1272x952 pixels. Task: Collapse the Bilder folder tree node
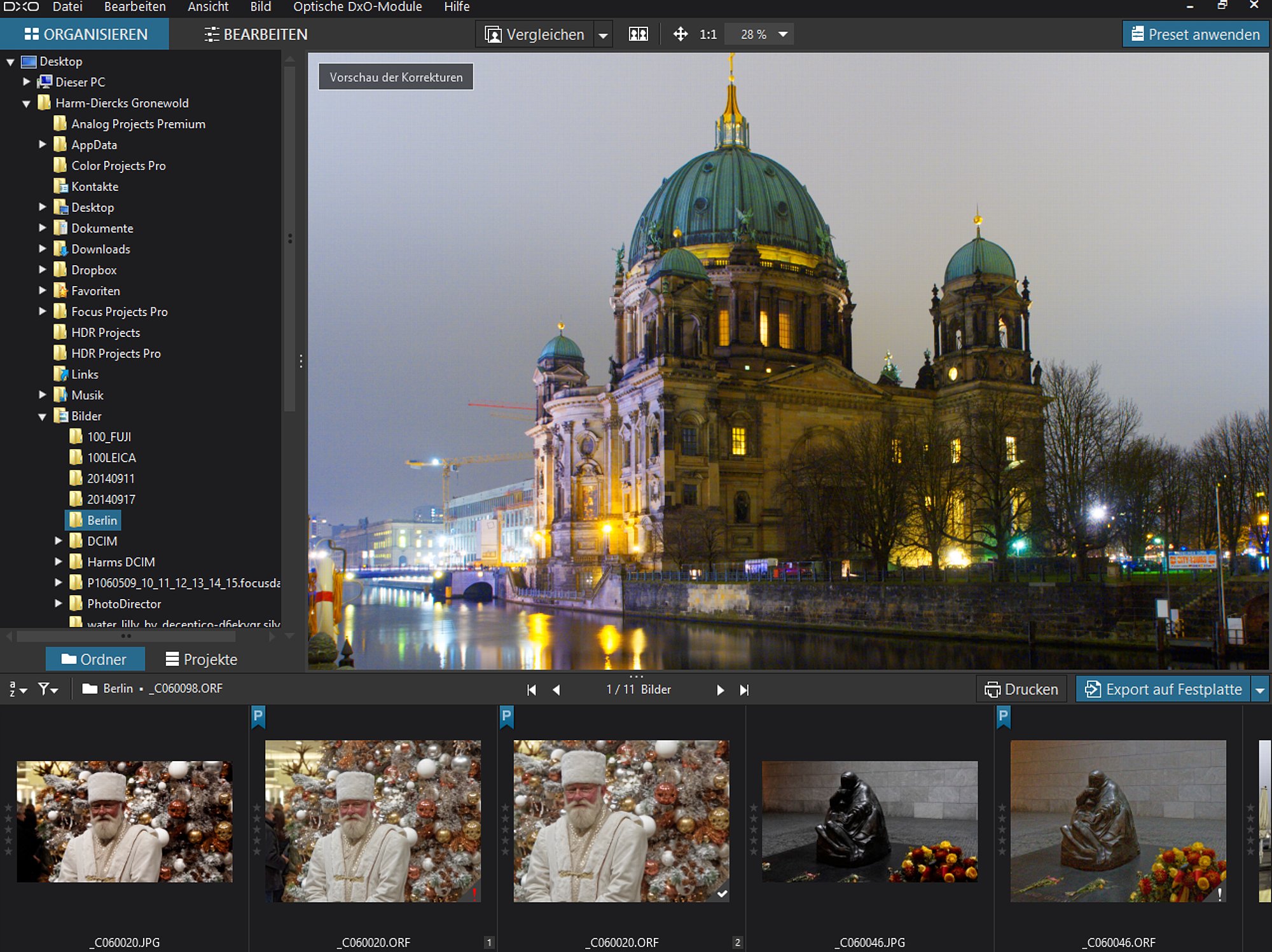43,417
